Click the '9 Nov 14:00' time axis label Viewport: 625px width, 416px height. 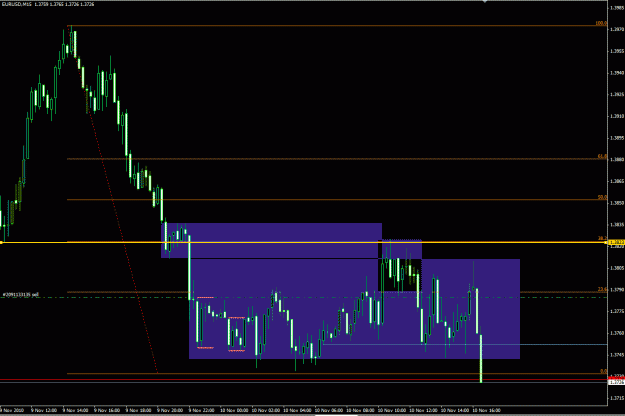coord(75,410)
